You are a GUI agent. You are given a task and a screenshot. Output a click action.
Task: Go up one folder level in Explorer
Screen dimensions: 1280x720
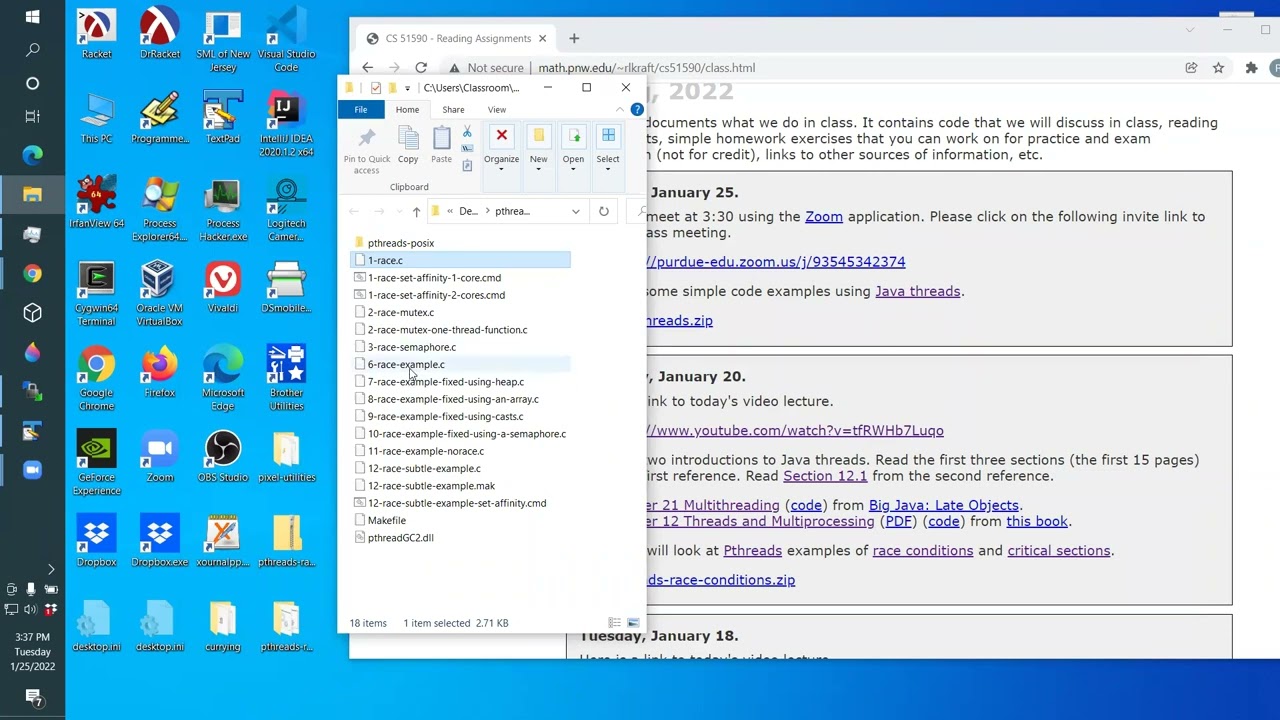point(416,211)
